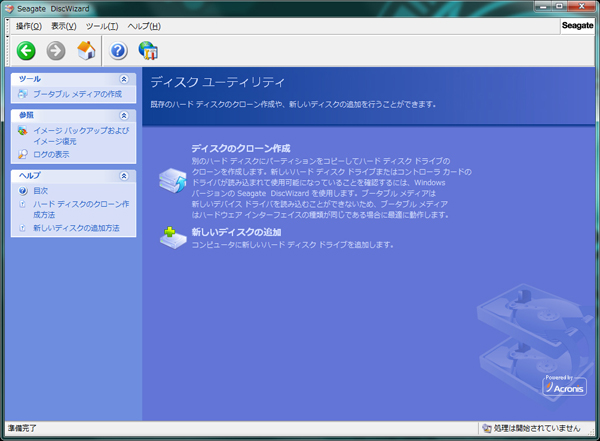Image resolution: width=600 pixels, height=441 pixels.
Task: Click the 準備完了 status text
Action: 22,428
